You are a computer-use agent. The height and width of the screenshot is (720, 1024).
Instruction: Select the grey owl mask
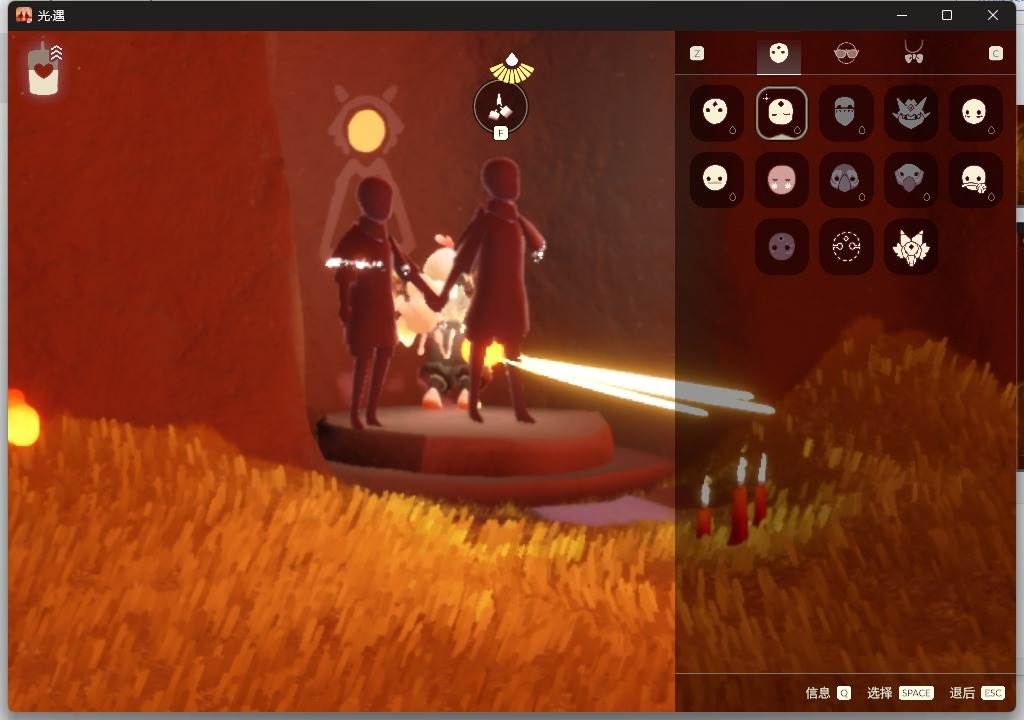coord(846,180)
